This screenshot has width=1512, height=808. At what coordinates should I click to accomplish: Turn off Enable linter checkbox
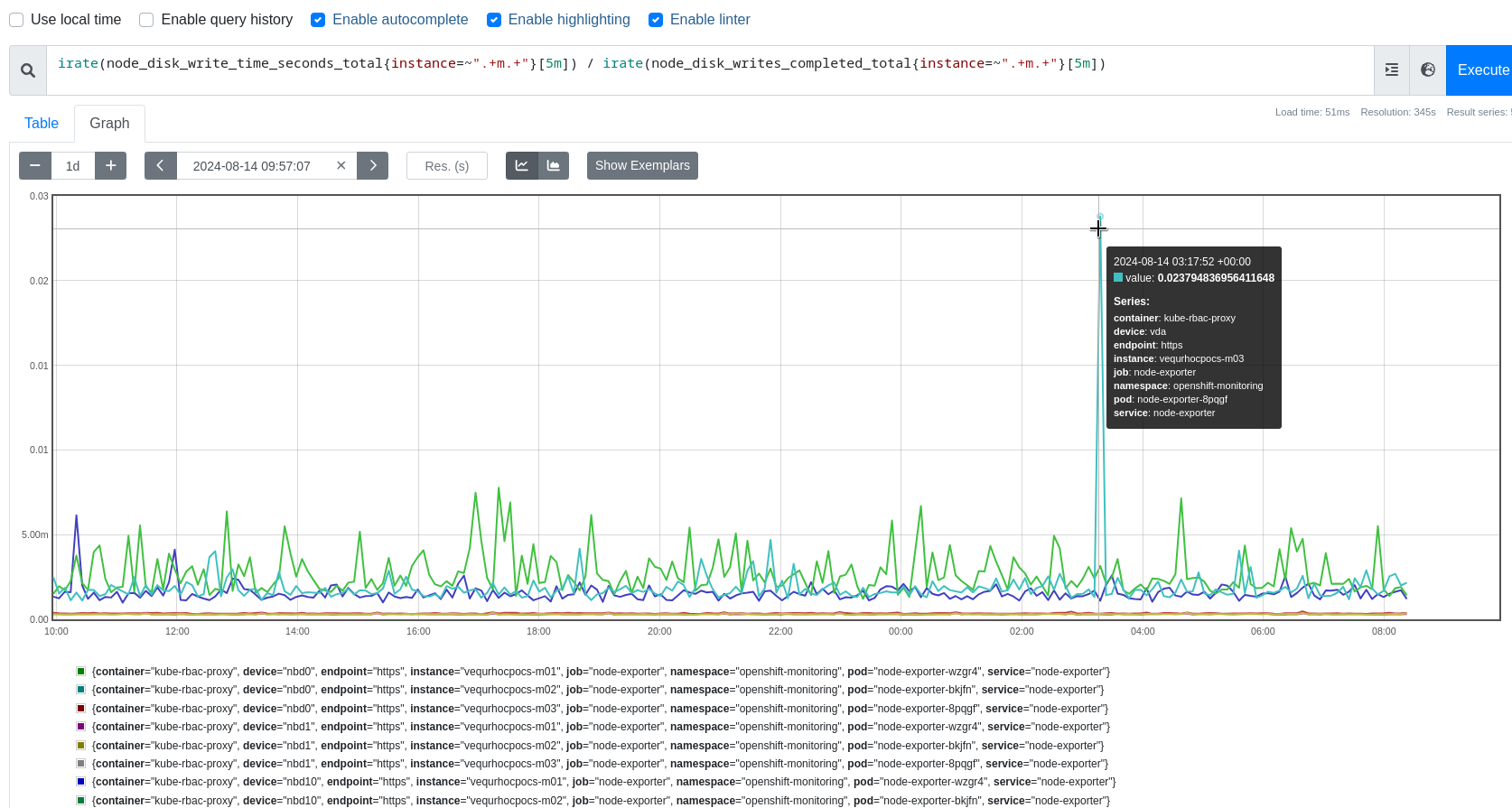[x=656, y=20]
